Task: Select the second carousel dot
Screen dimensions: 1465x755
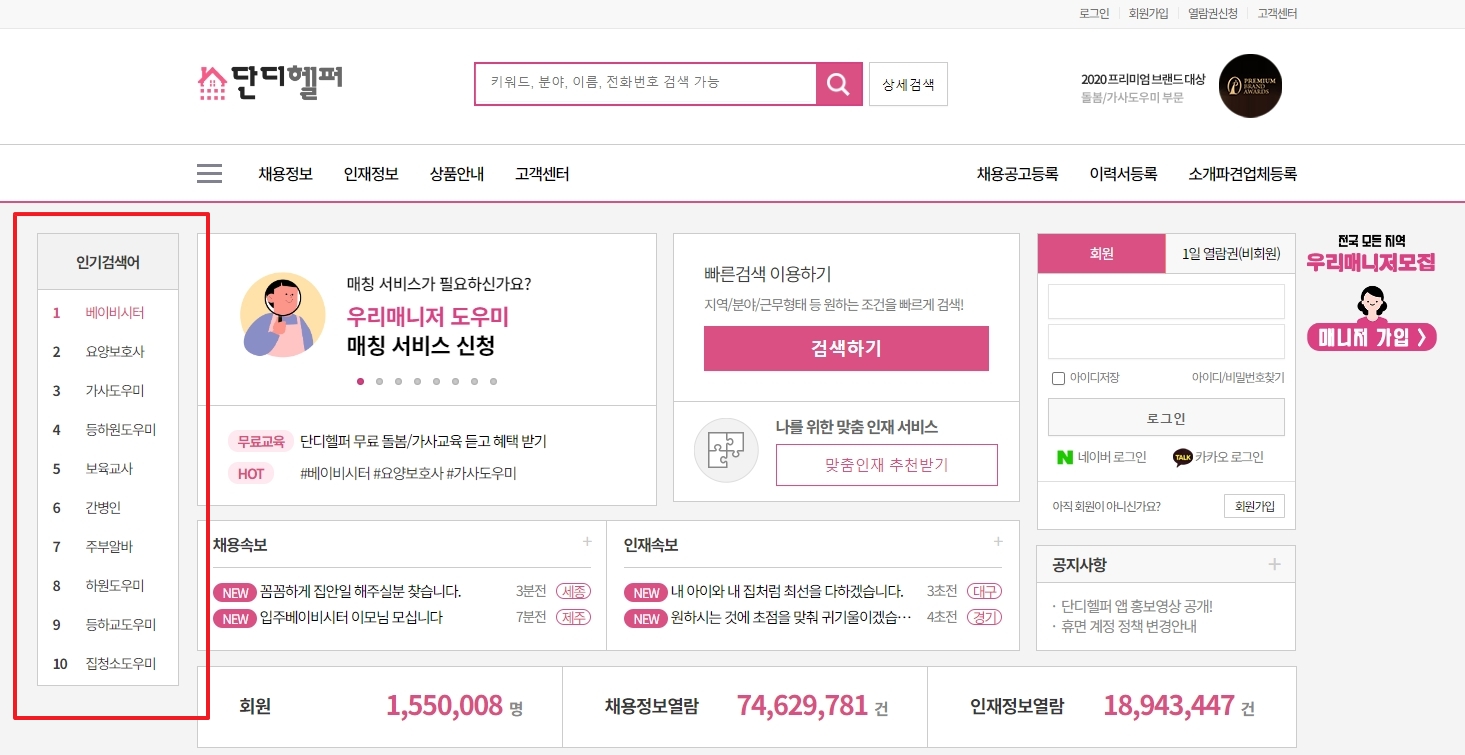Action: [x=379, y=381]
